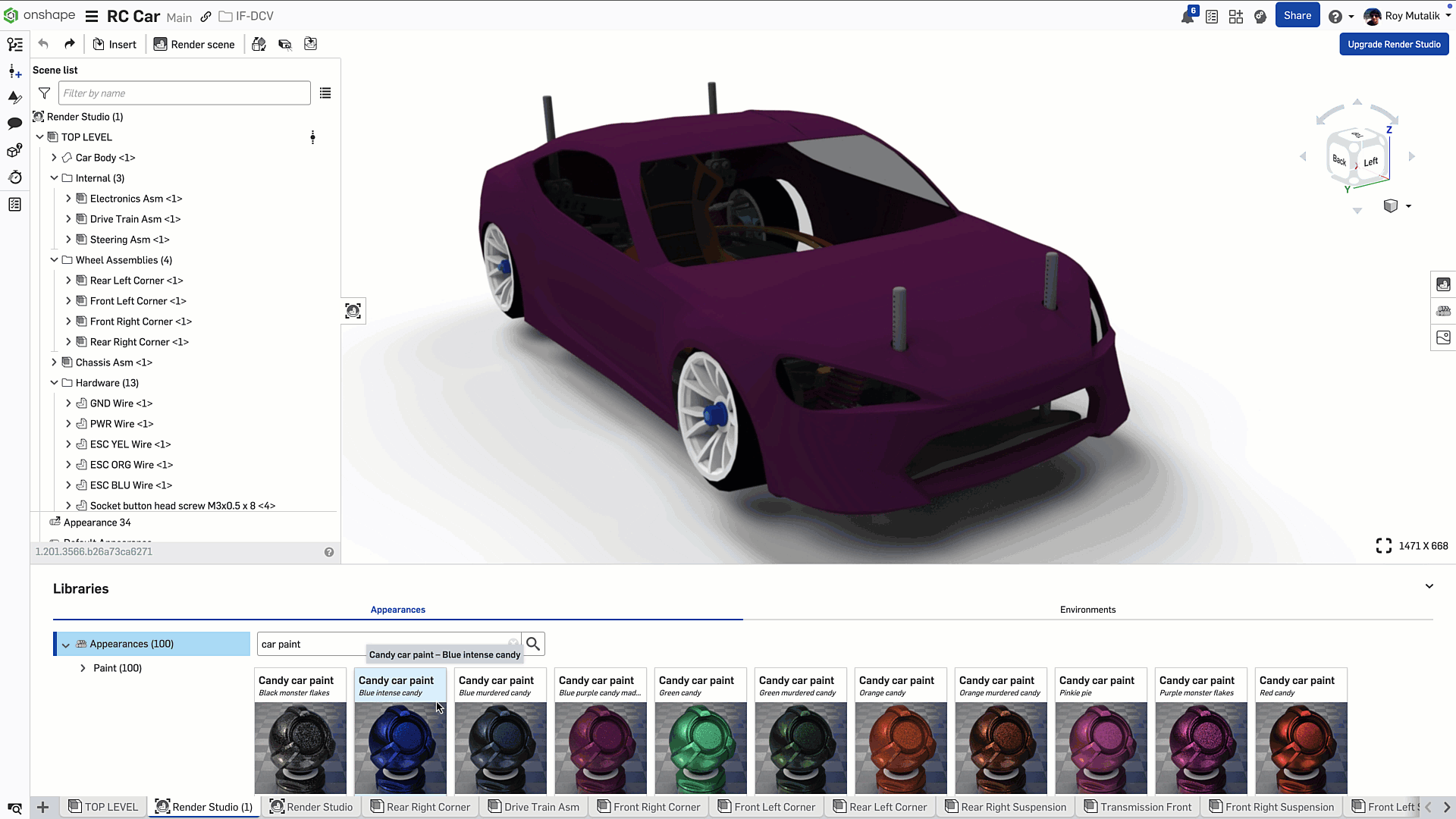Click the comments speech bubble icon in left sidebar
The image size is (1456, 819).
coord(14,124)
